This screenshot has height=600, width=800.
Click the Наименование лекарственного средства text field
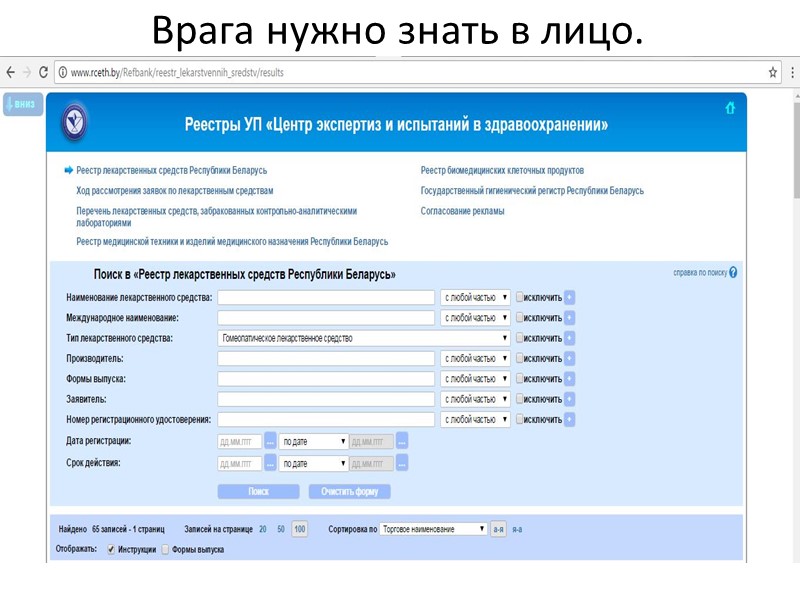coord(326,297)
